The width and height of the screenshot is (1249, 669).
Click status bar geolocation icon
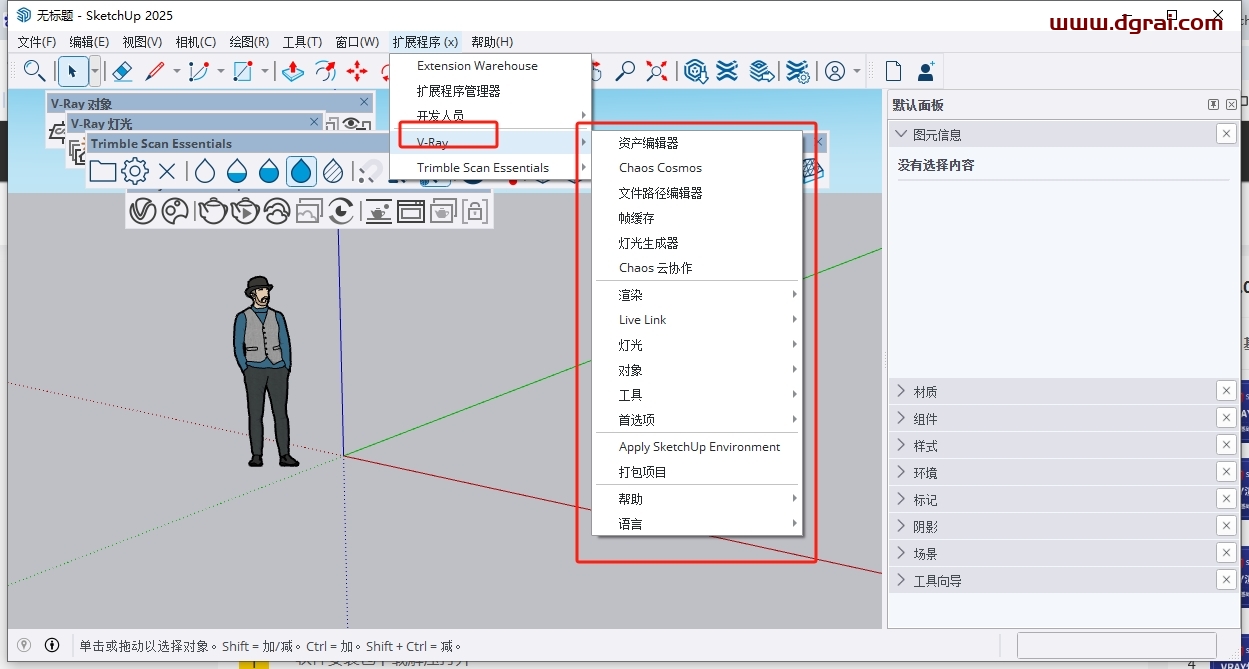pos(24,645)
